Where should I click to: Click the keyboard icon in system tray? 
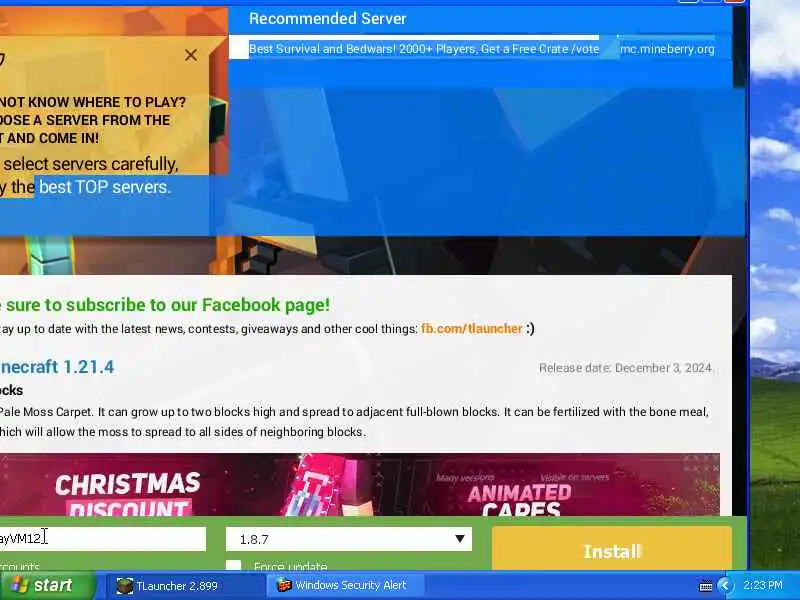(706, 586)
